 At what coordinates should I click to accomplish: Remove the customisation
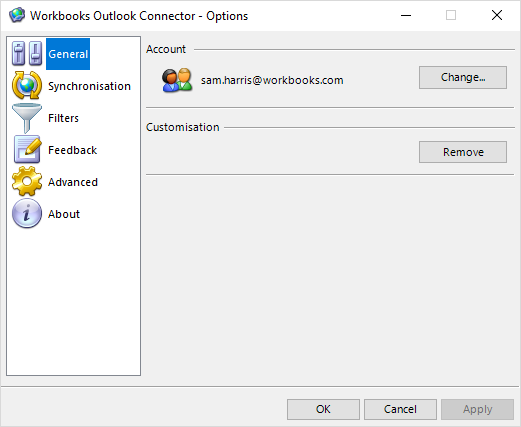pos(463,152)
